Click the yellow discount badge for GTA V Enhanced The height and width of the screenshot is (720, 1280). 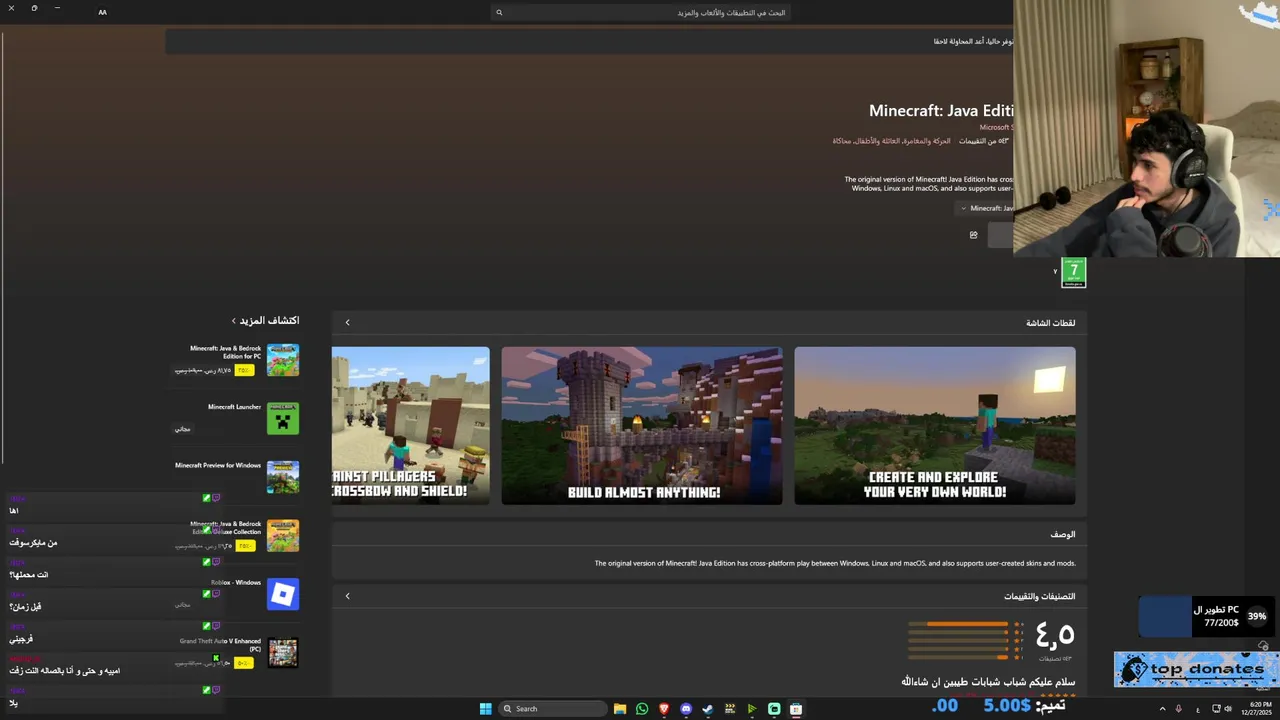pos(244,663)
